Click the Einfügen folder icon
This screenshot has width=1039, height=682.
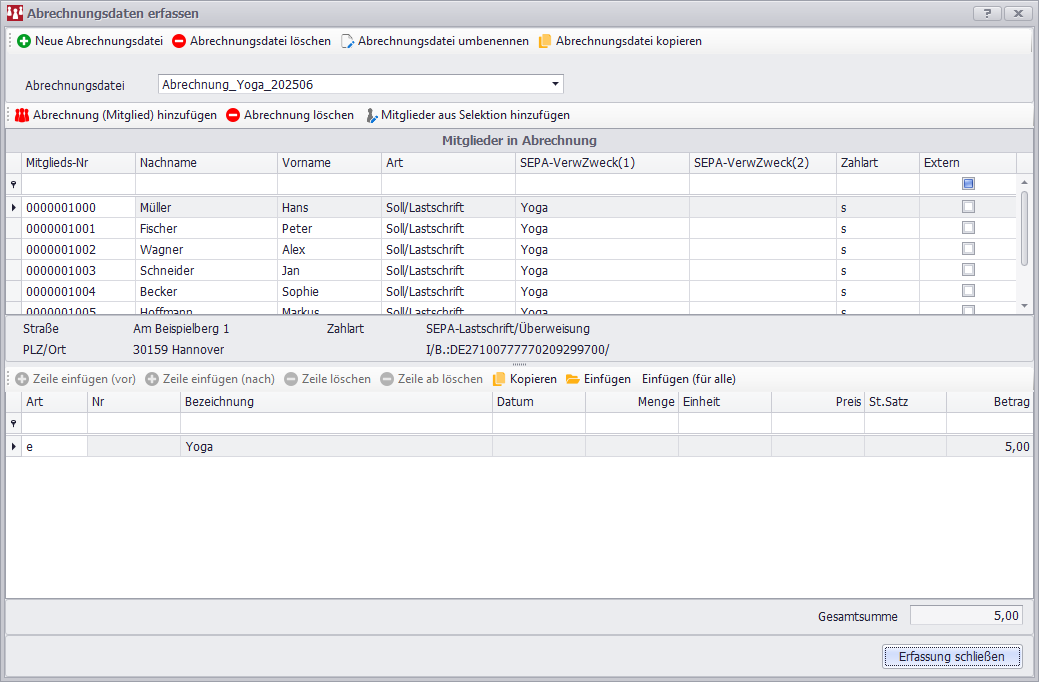[573, 379]
